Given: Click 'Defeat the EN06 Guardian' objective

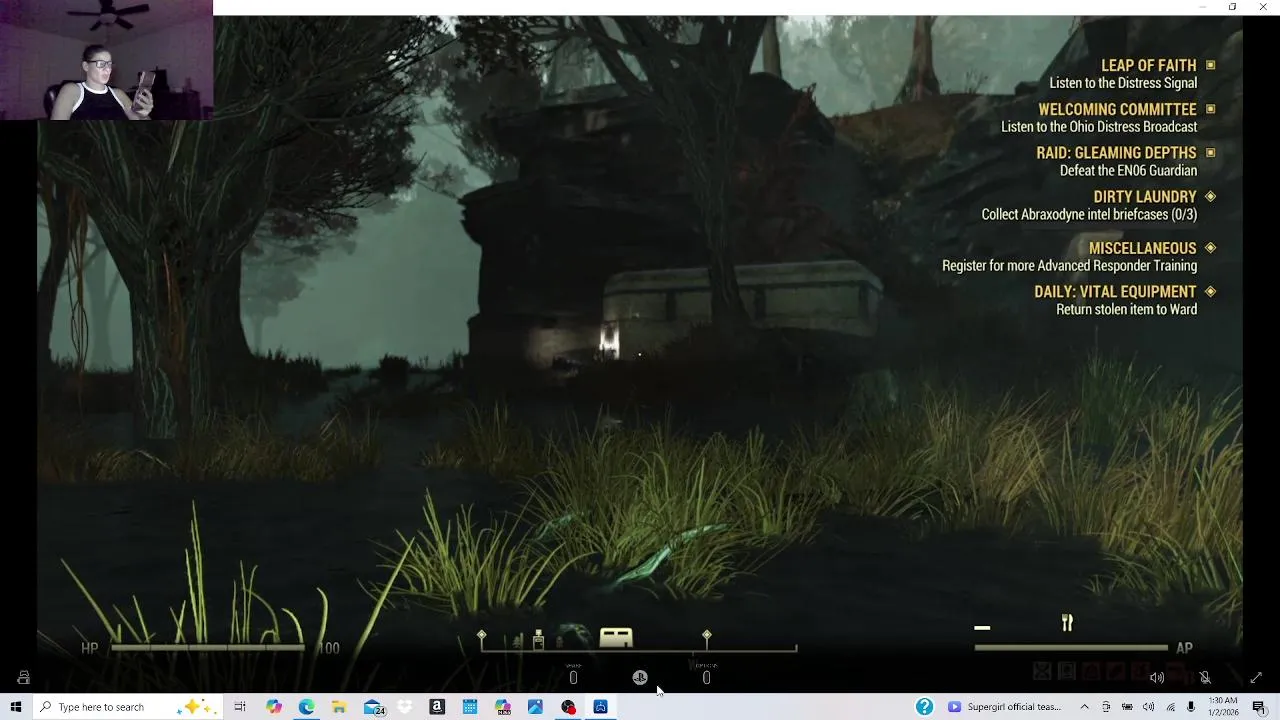Looking at the screenshot, I should click(x=1128, y=171).
